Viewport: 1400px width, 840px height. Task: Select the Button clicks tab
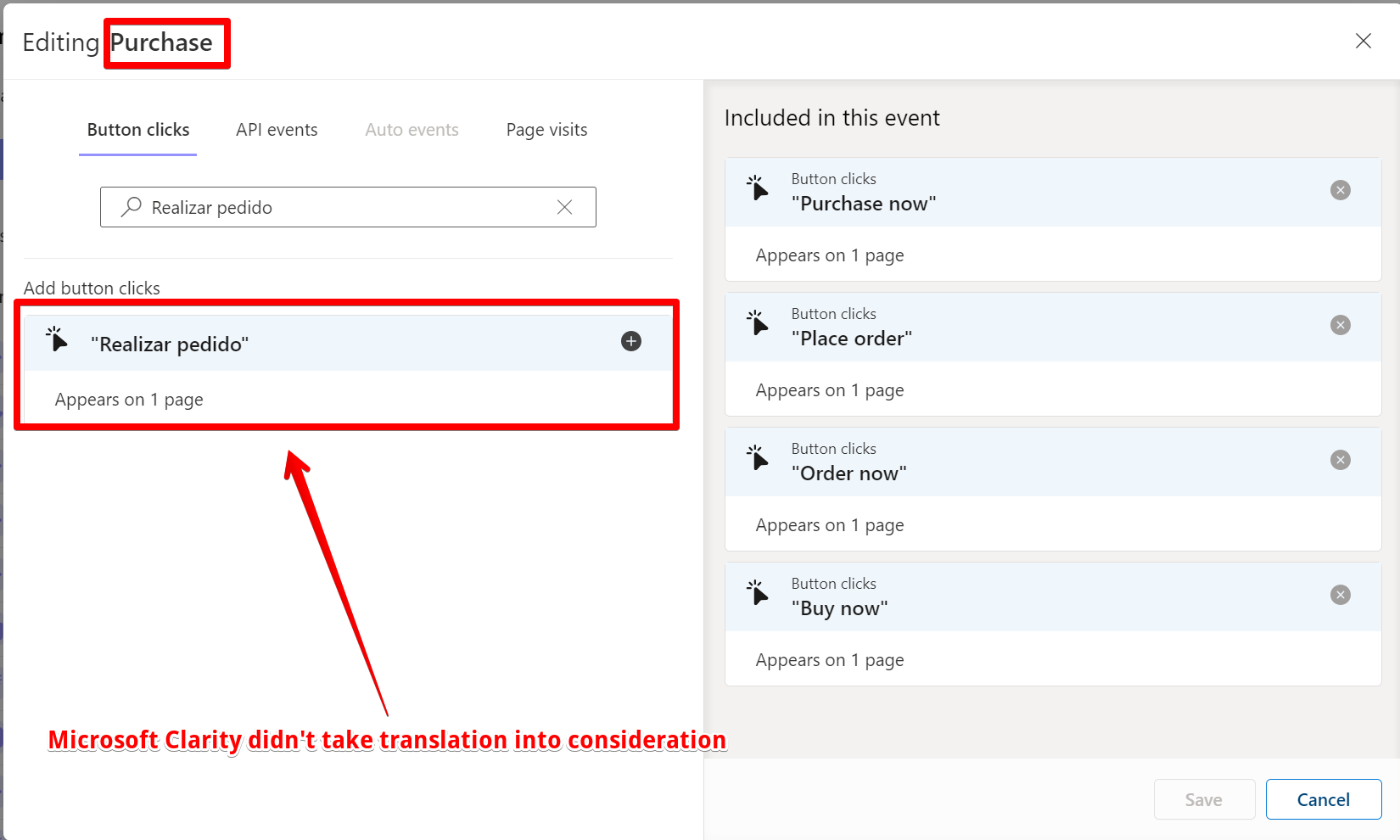tap(137, 130)
